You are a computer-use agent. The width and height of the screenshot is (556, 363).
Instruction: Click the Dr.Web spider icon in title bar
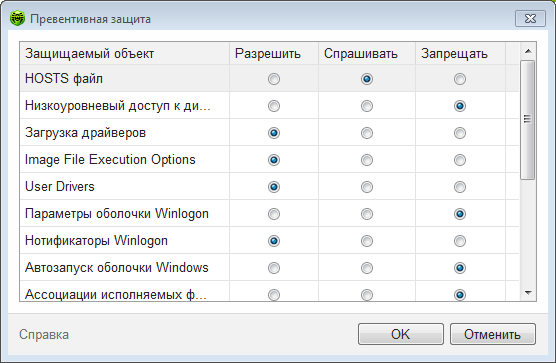point(17,18)
